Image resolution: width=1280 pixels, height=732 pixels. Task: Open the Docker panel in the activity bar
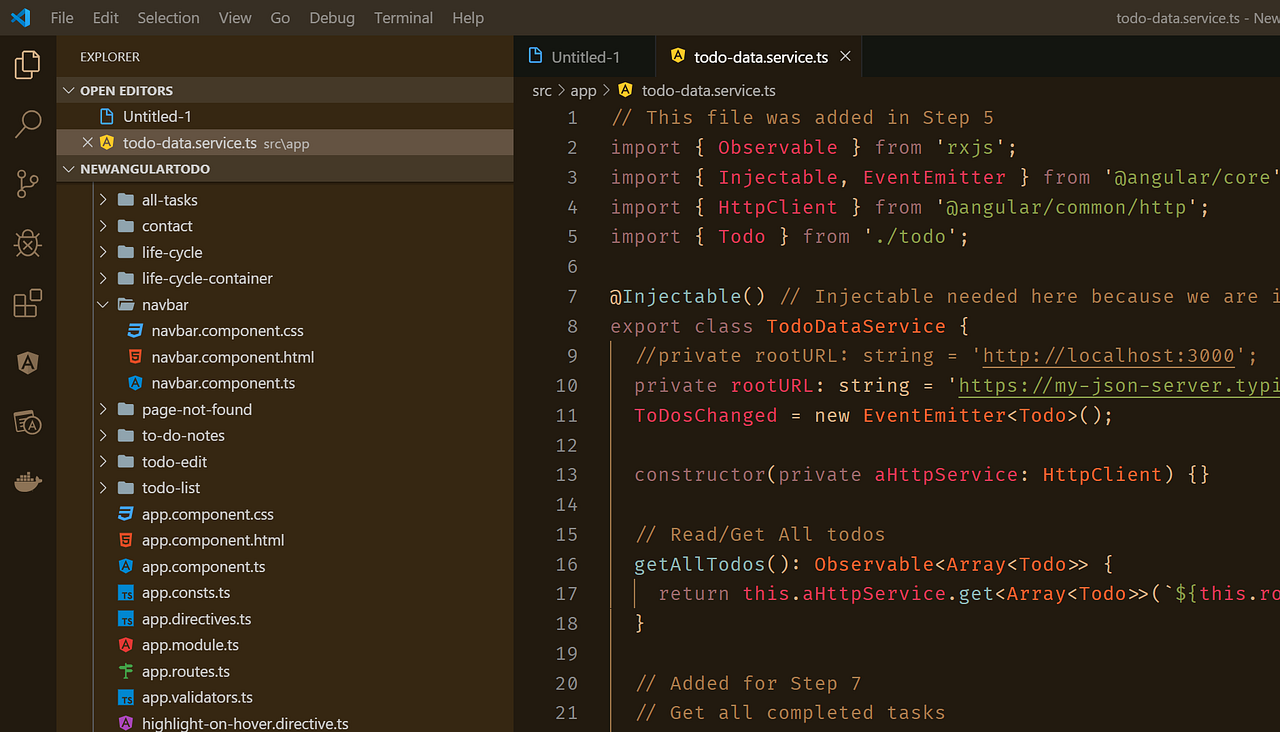[27, 481]
